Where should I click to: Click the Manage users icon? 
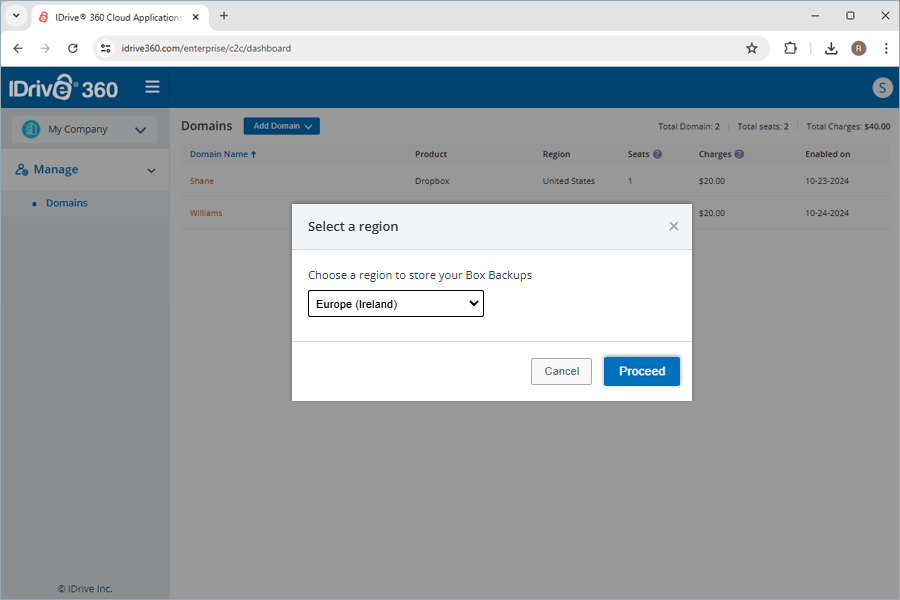point(22,170)
